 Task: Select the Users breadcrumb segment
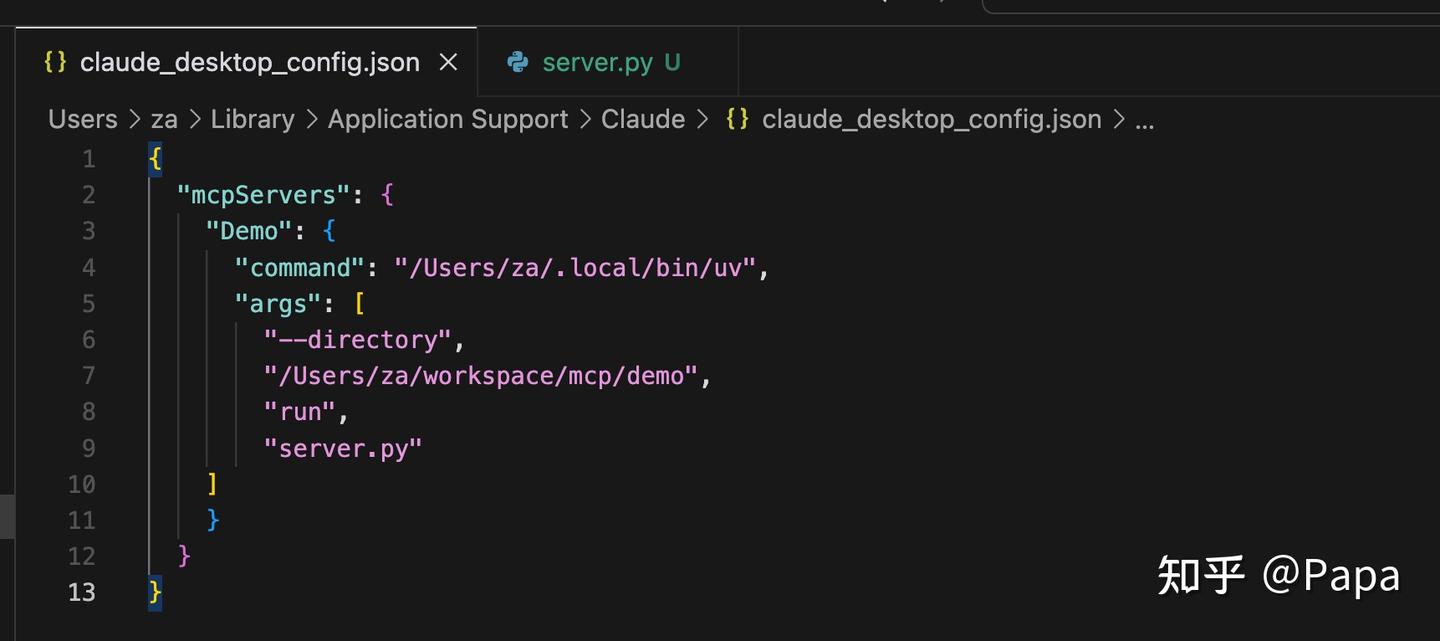coord(83,119)
